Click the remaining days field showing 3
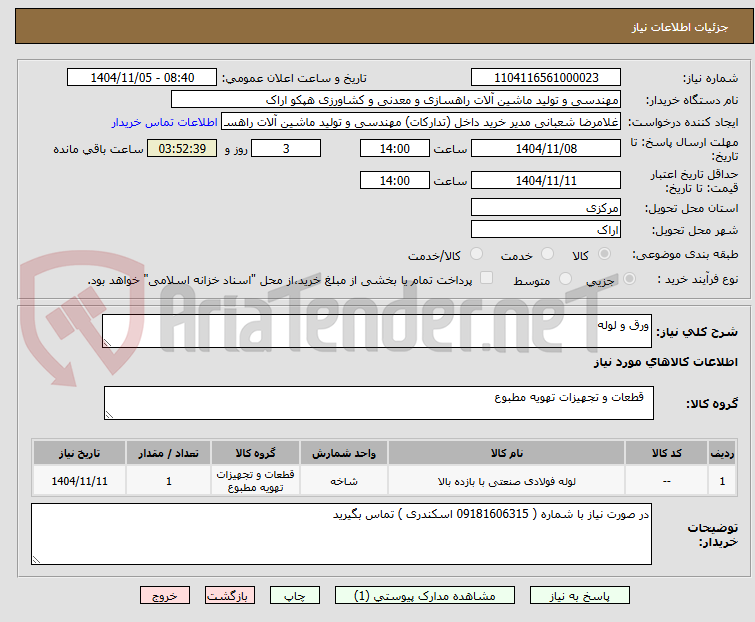 click(286, 148)
